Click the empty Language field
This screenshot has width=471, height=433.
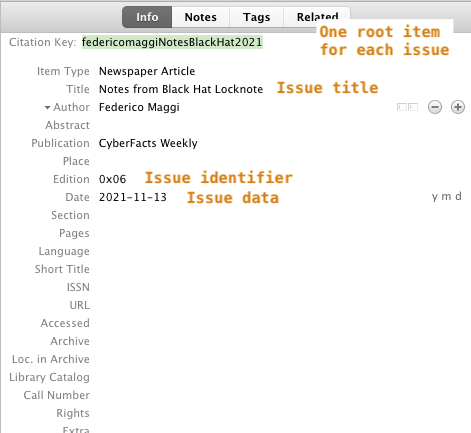click(280, 251)
